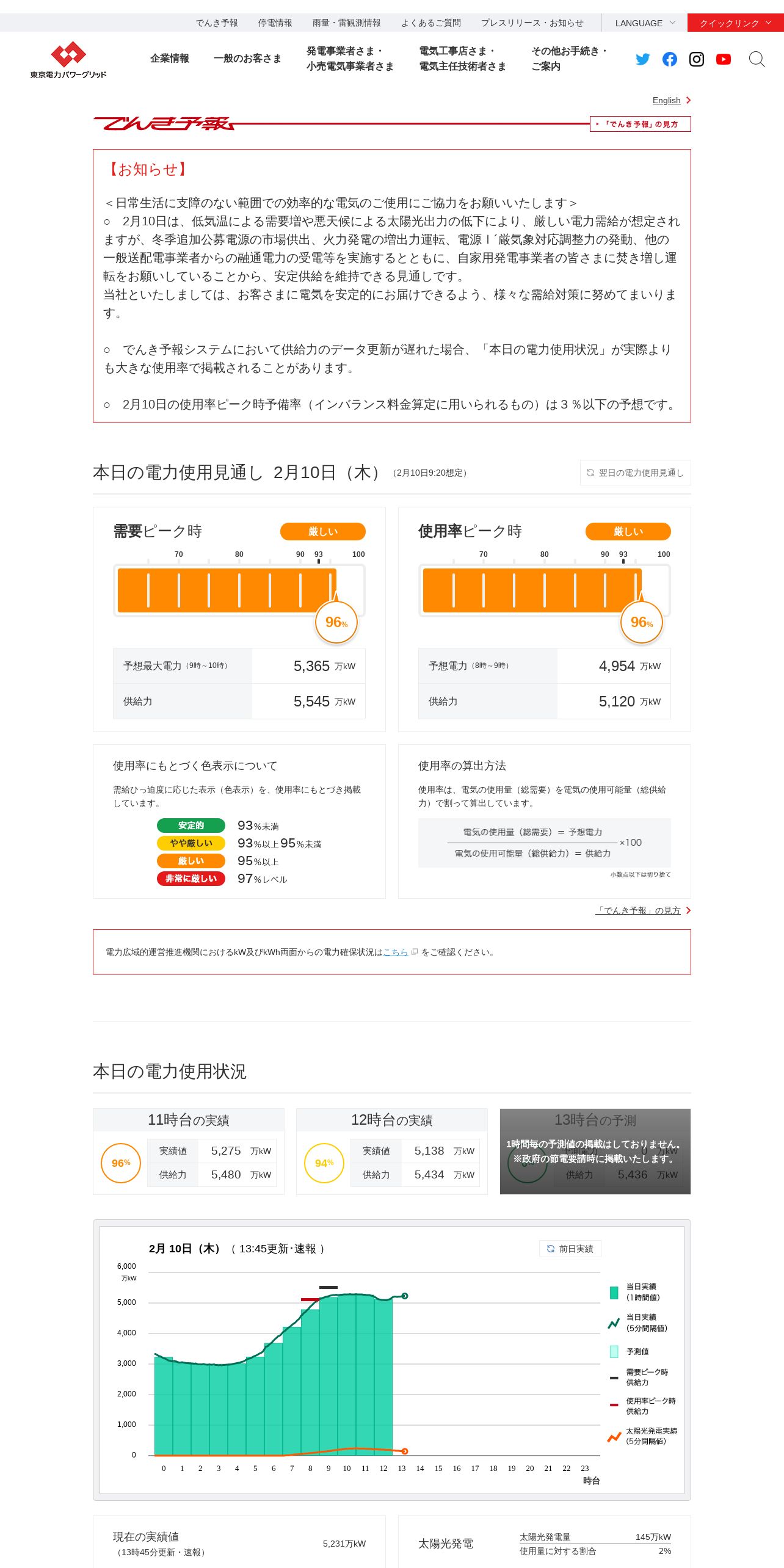Click the 5,365 万kW forecast value

click(x=324, y=666)
